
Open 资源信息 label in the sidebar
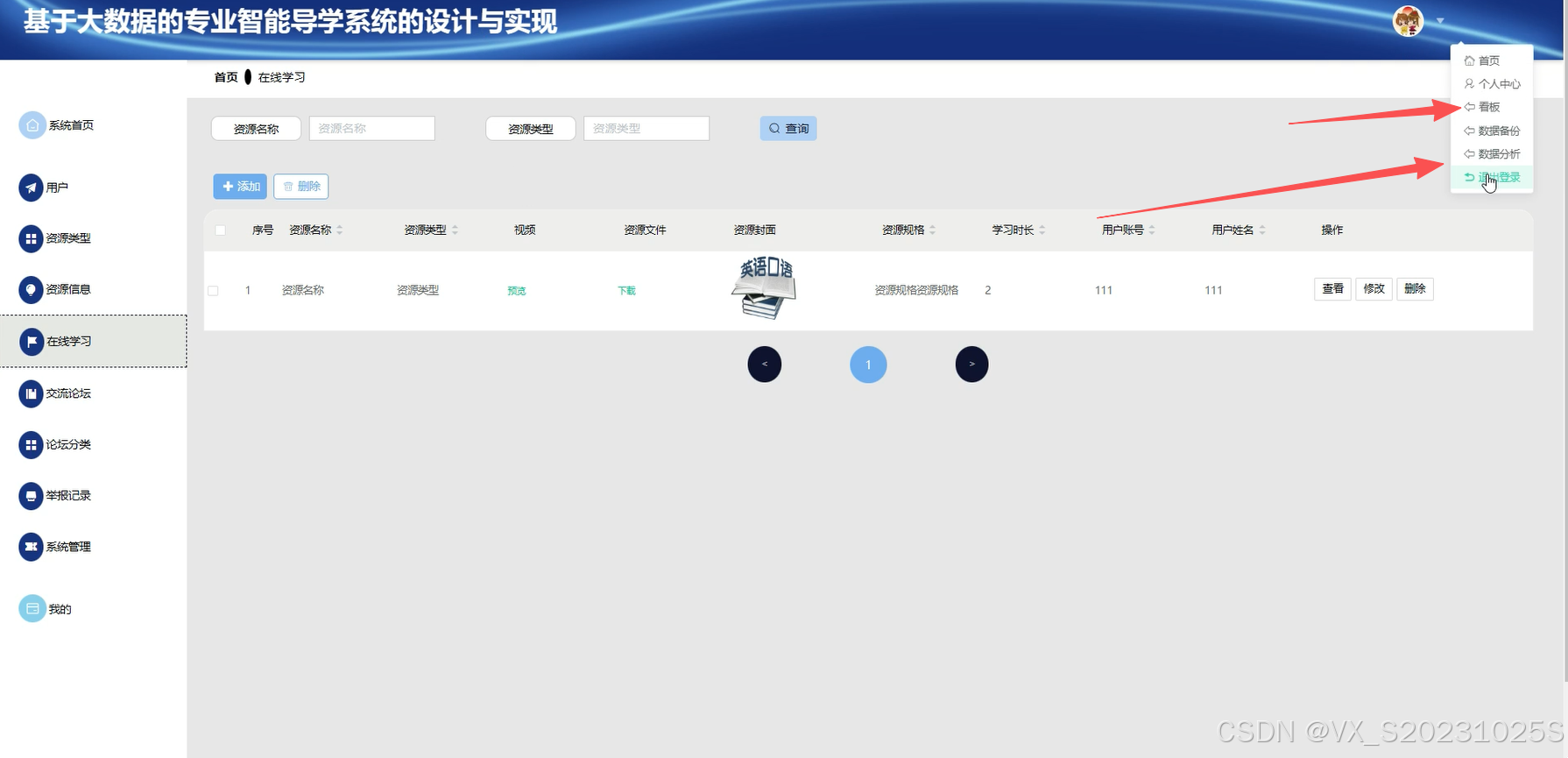click(x=68, y=289)
